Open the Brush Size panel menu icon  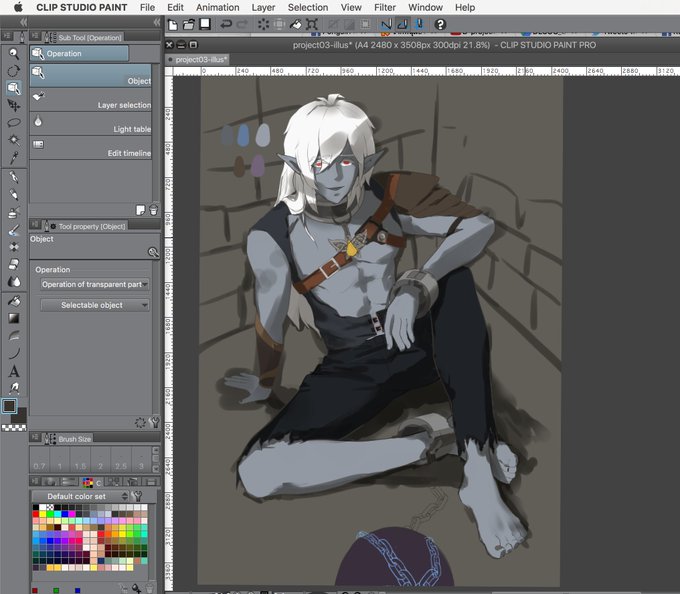click(36, 438)
